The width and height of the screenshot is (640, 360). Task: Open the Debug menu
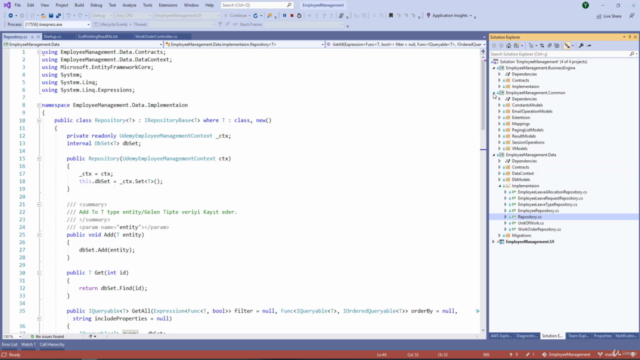[x=96, y=5]
